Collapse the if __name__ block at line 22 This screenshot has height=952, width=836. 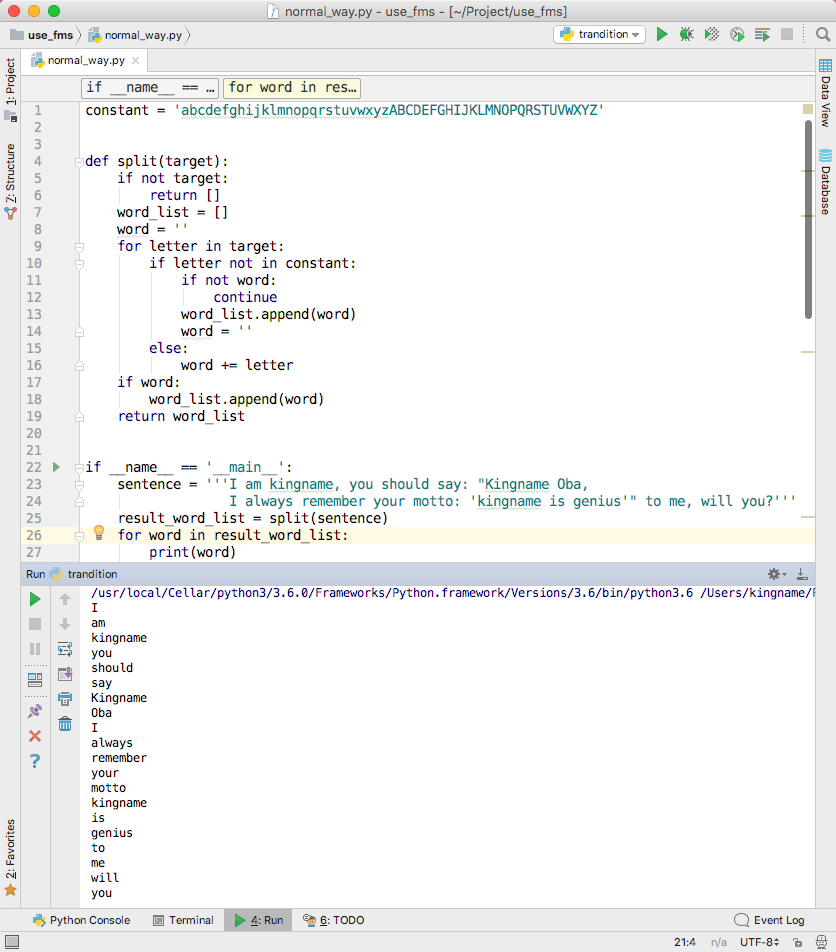click(79, 468)
